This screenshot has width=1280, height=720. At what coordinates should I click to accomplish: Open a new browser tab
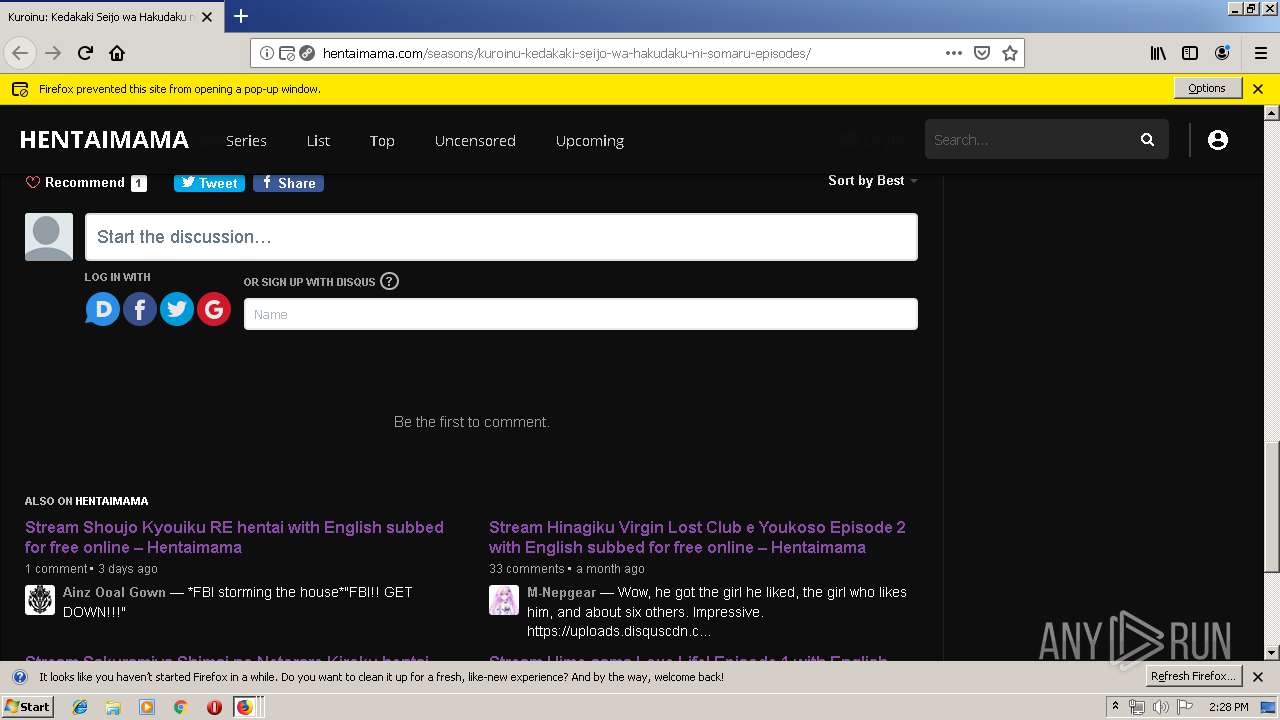tap(241, 16)
